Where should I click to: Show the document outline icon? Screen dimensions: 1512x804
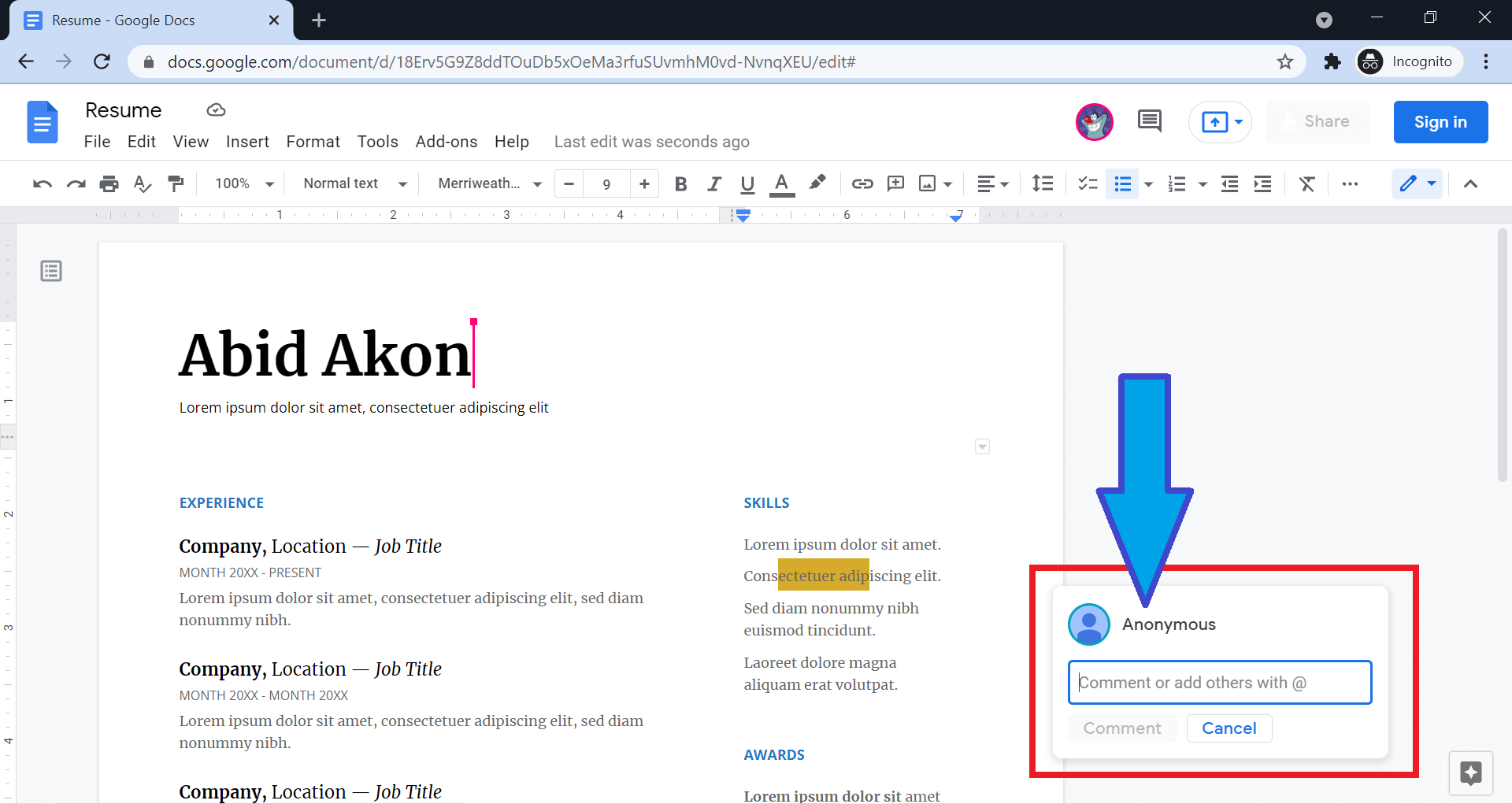tap(51, 272)
